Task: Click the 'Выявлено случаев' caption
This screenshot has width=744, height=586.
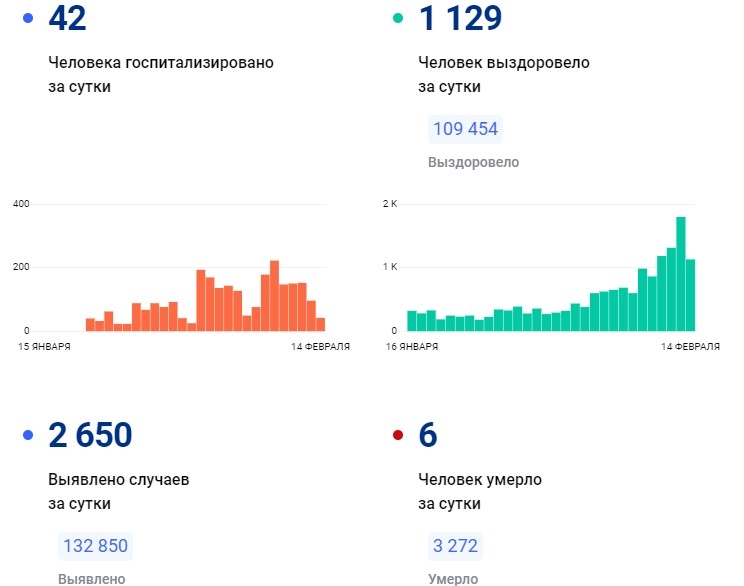Action: [x=119, y=479]
